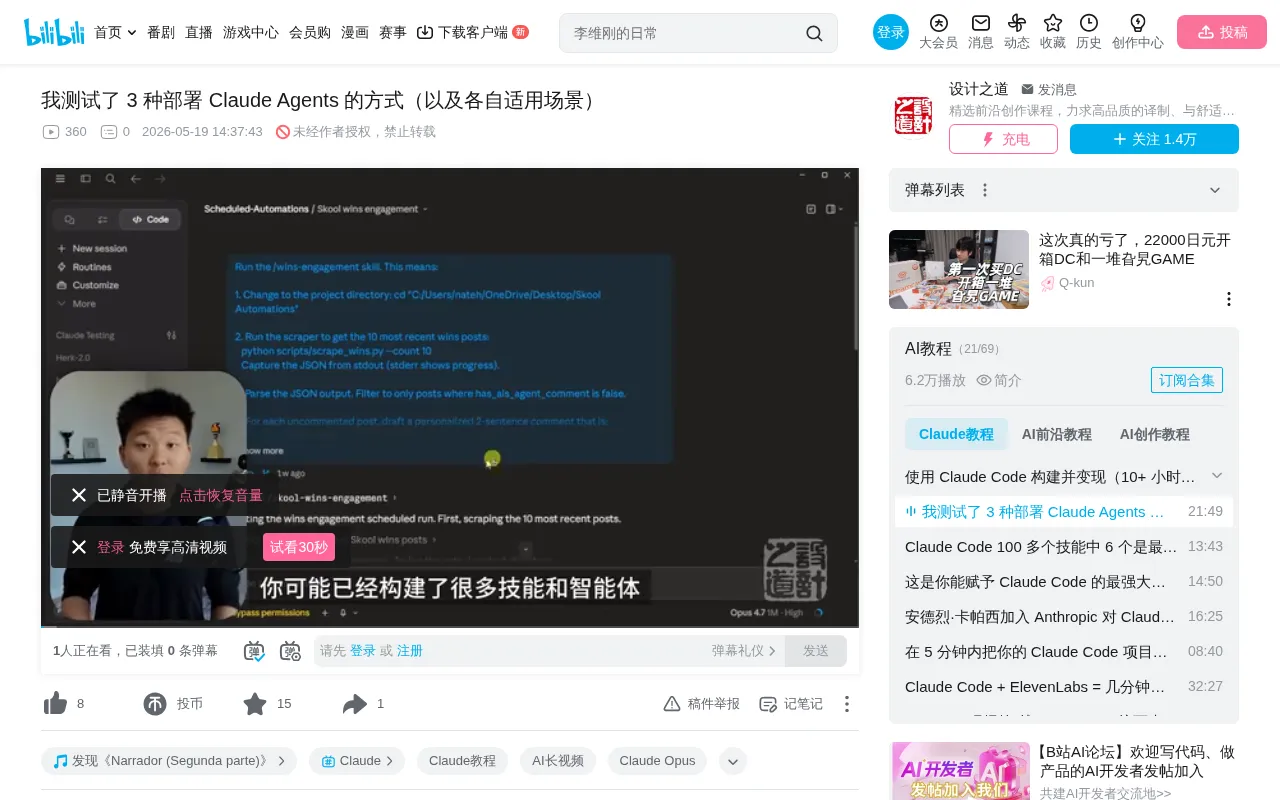Switch to the AI创作教程 tab

point(1155,434)
